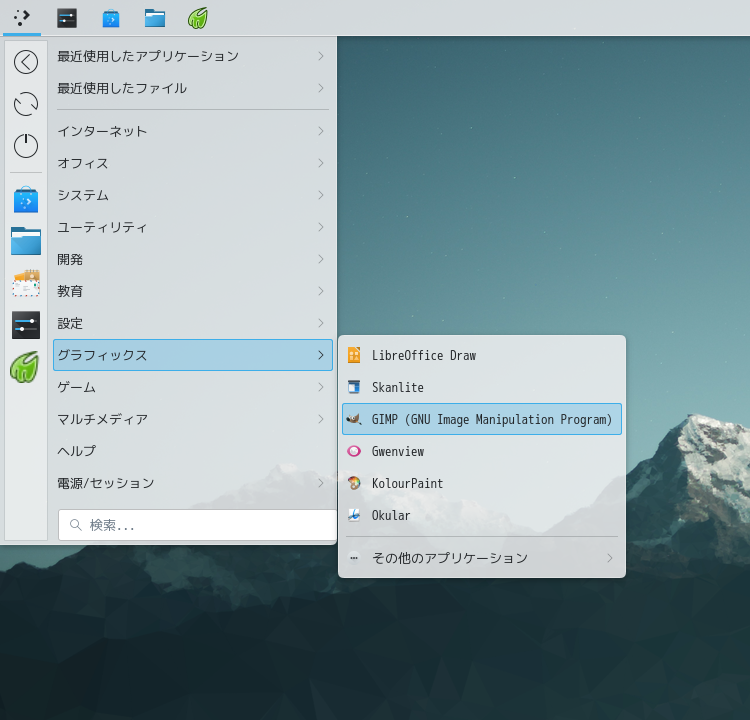Click the Skanlite scanner icon

[354, 387]
